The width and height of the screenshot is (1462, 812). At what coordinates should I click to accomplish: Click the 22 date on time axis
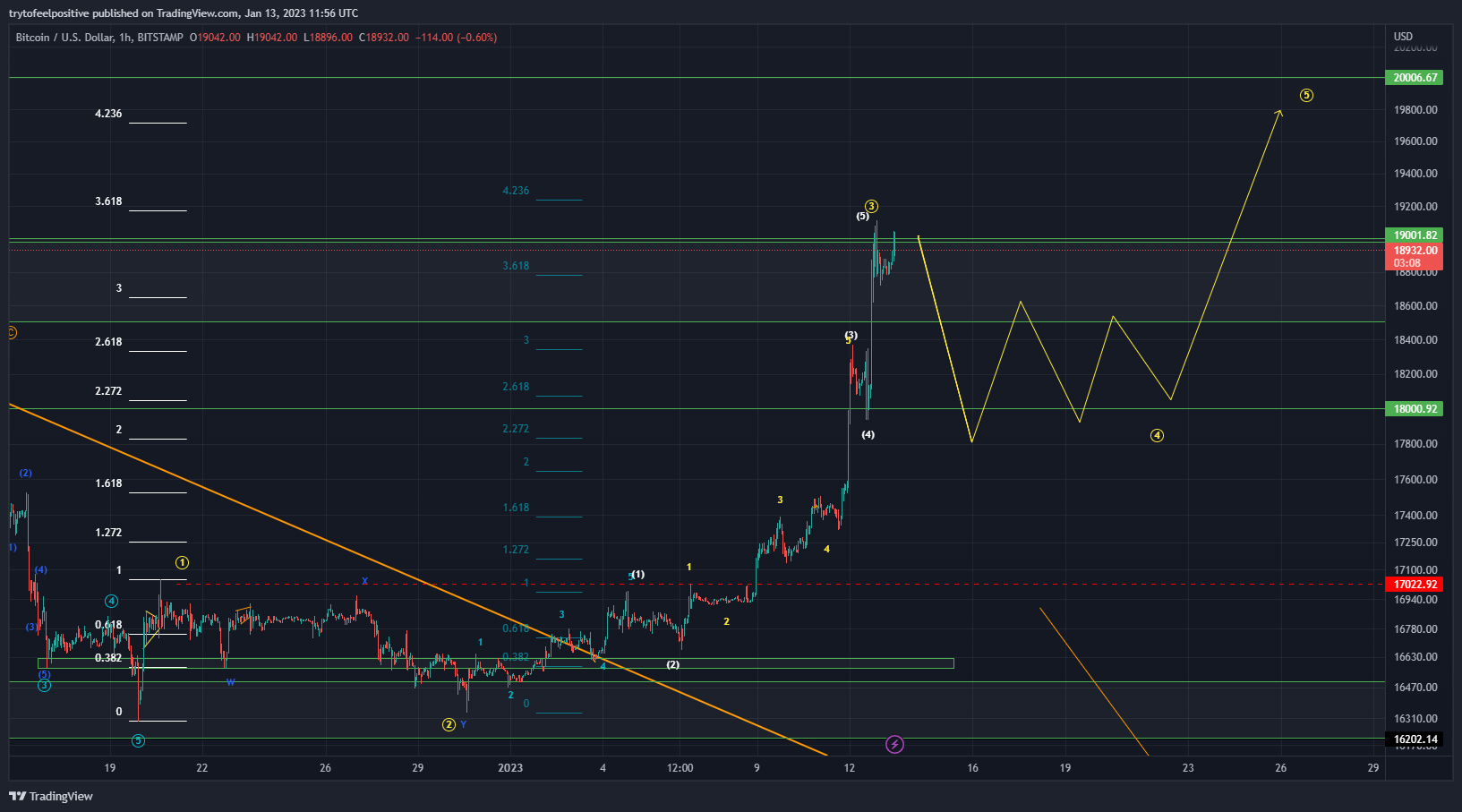pos(202,768)
